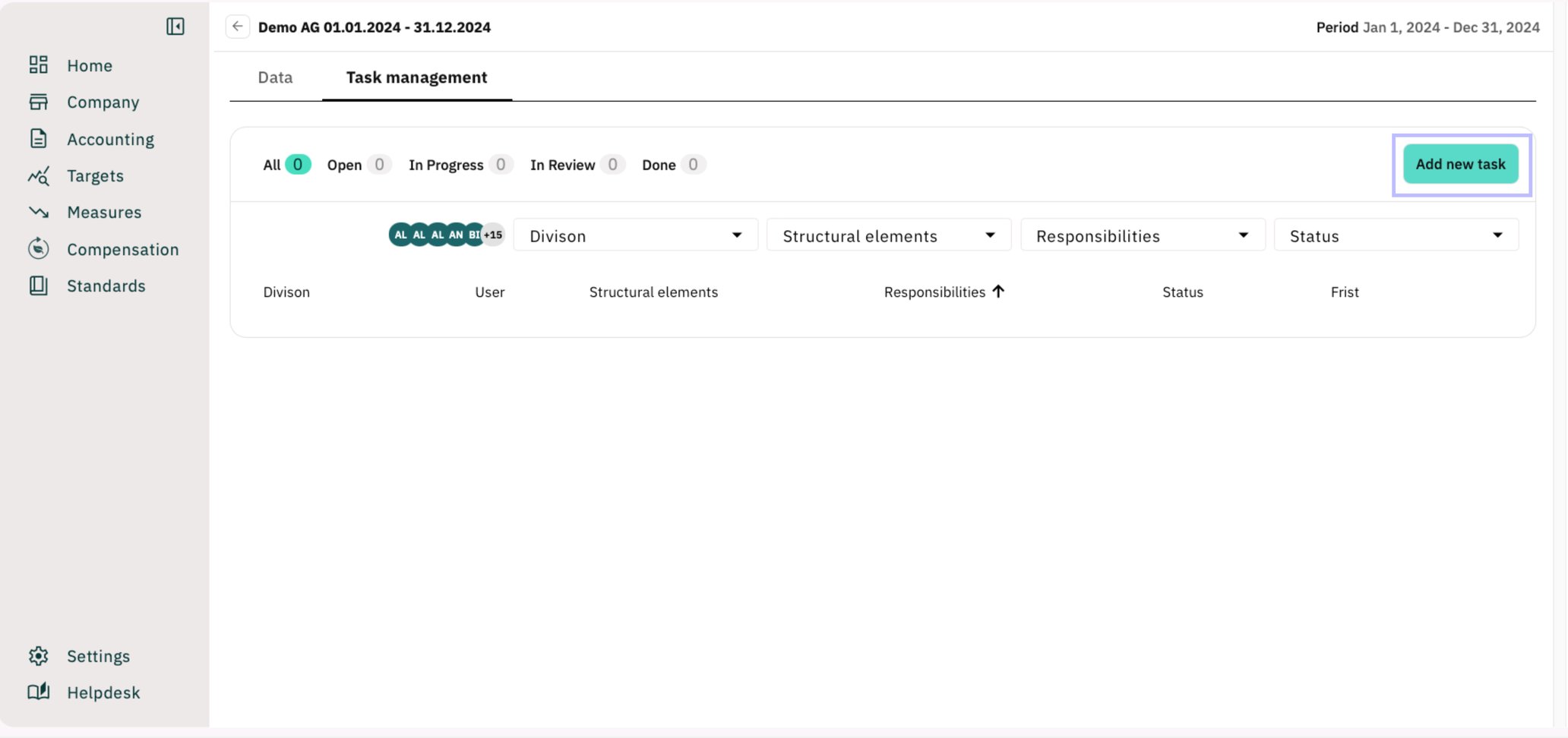The width and height of the screenshot is (1568, 738).
Task: Show the +15 additional users badge
Action: 493,235
